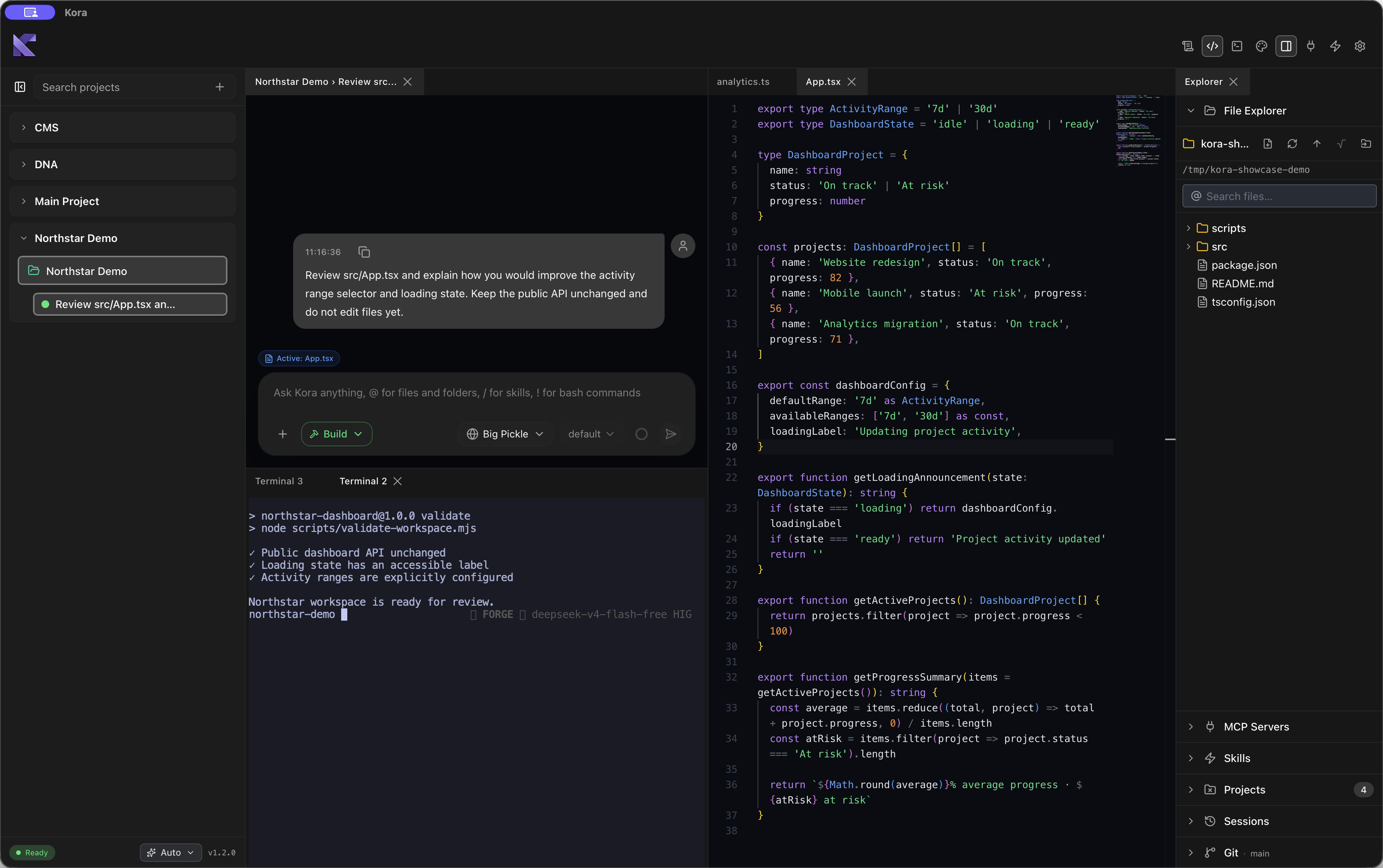The height and width of the screenshot is (868, 1383).
Task: Select the Explorer panel tab
Action: (x=1203, y=81)
